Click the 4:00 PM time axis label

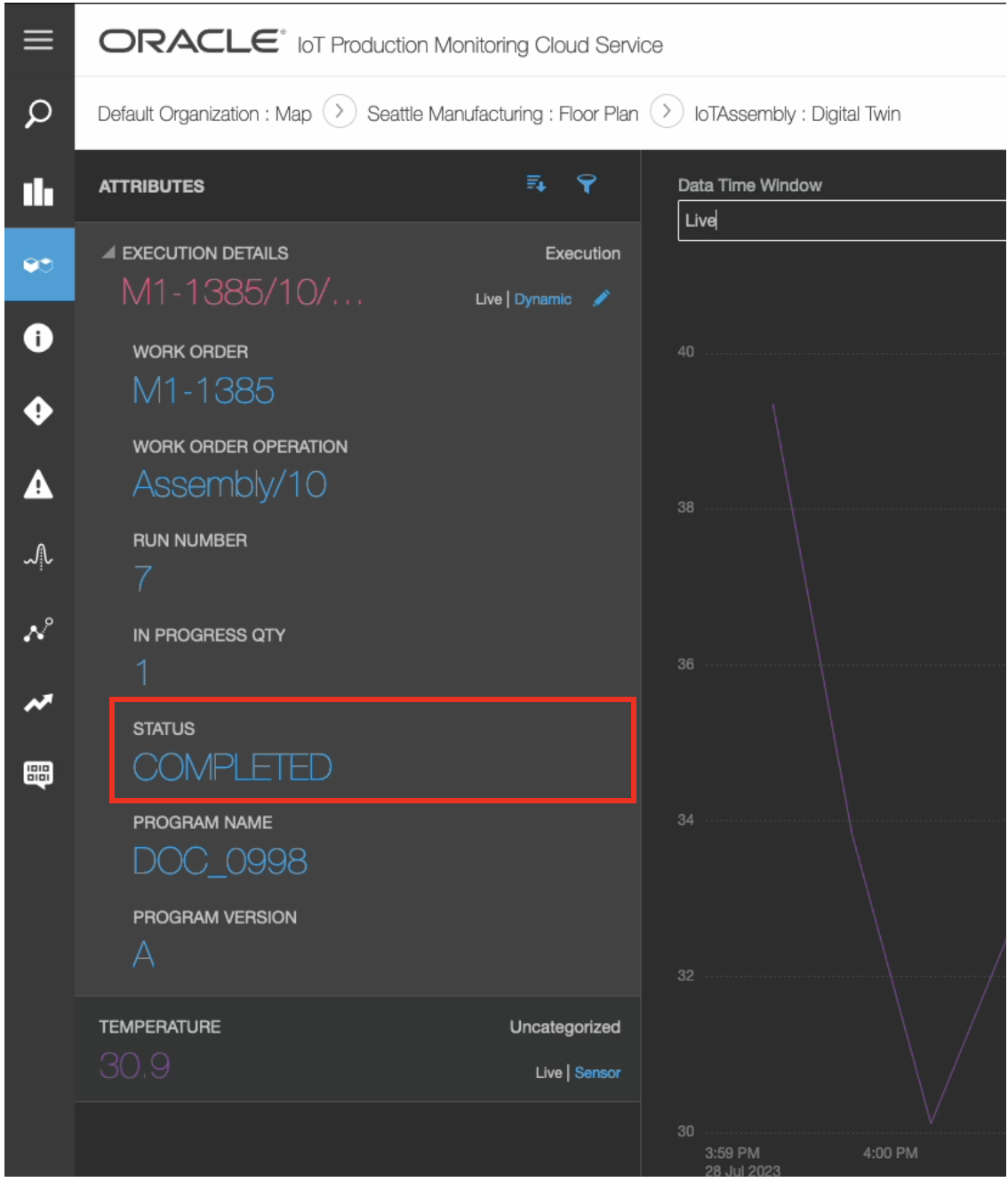(x=890, y=1153)
